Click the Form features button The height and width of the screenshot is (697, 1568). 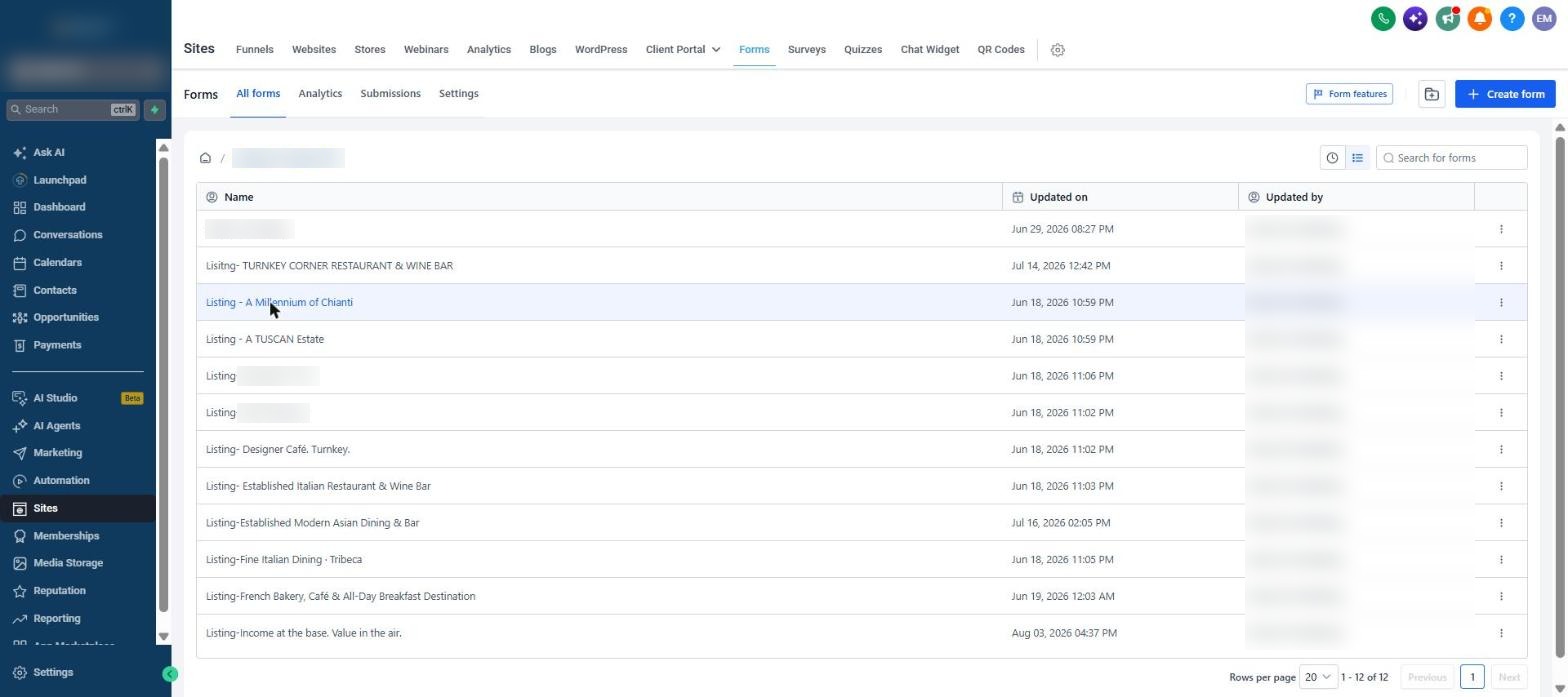(x=1349, y=94)
